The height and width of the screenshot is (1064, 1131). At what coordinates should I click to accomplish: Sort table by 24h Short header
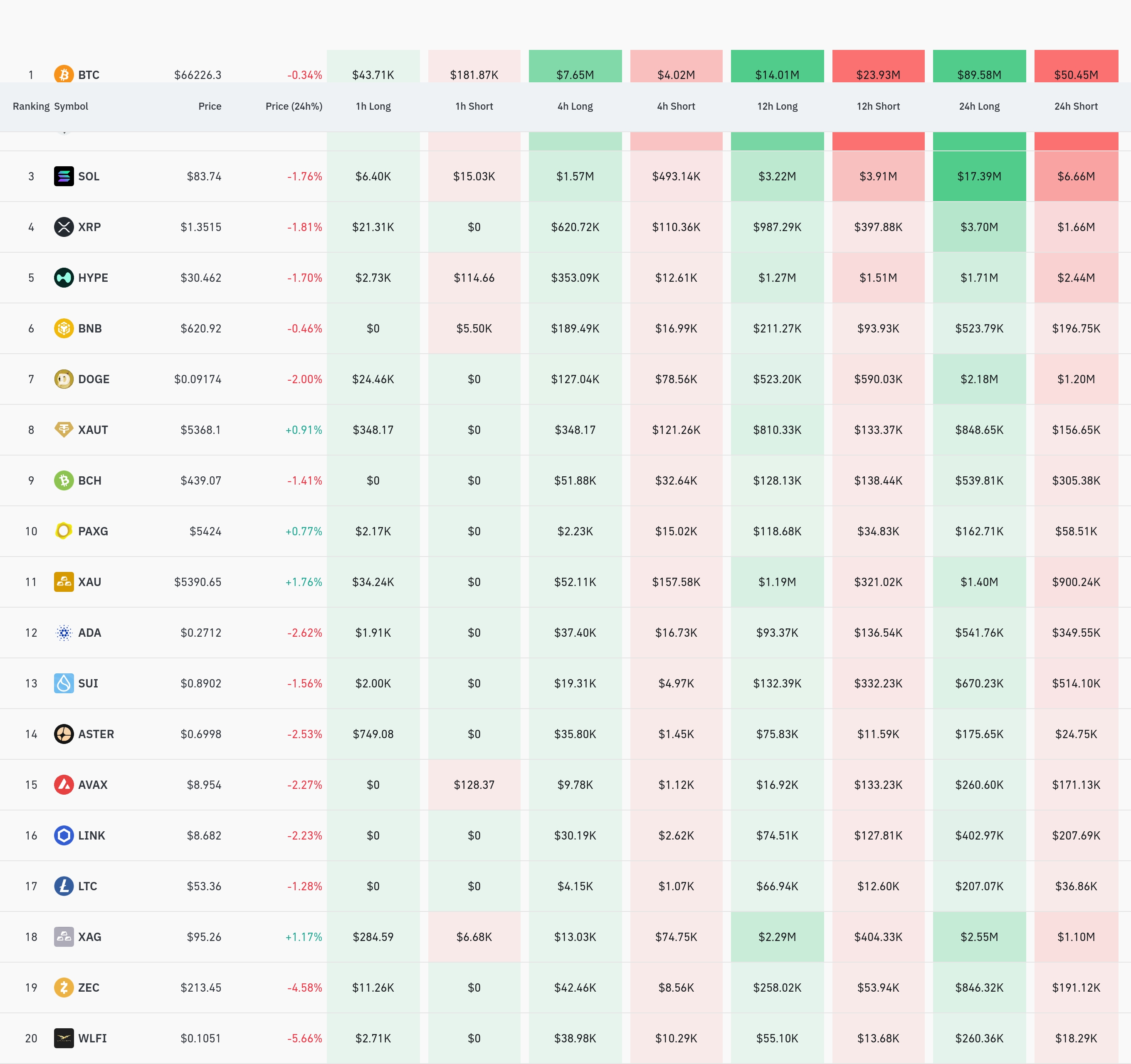tap(1076, 106)
